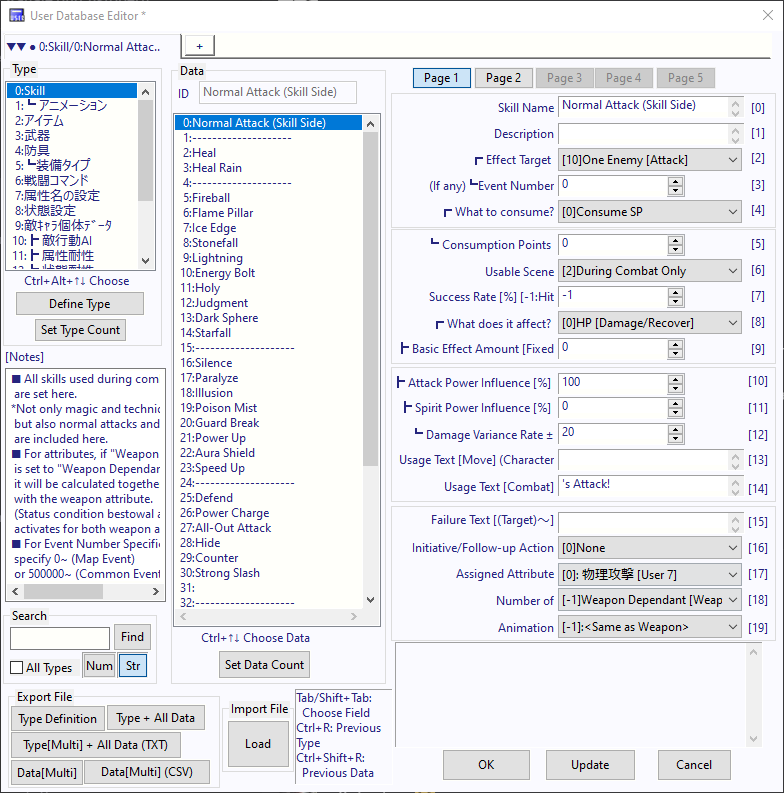Open the What does it affect dropdown
This screenshot has width=784, height=793.
(x=649, y=323)
